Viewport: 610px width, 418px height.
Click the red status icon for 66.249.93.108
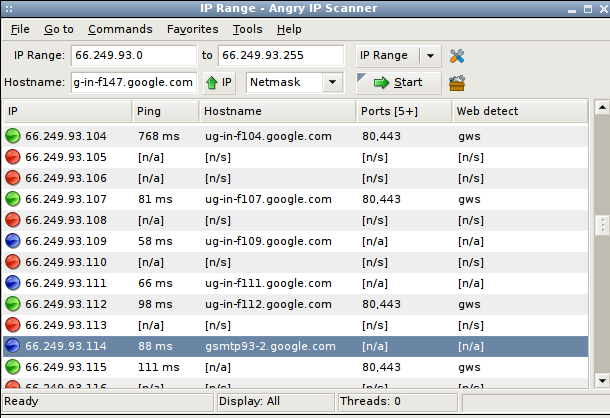pos(13,220)
